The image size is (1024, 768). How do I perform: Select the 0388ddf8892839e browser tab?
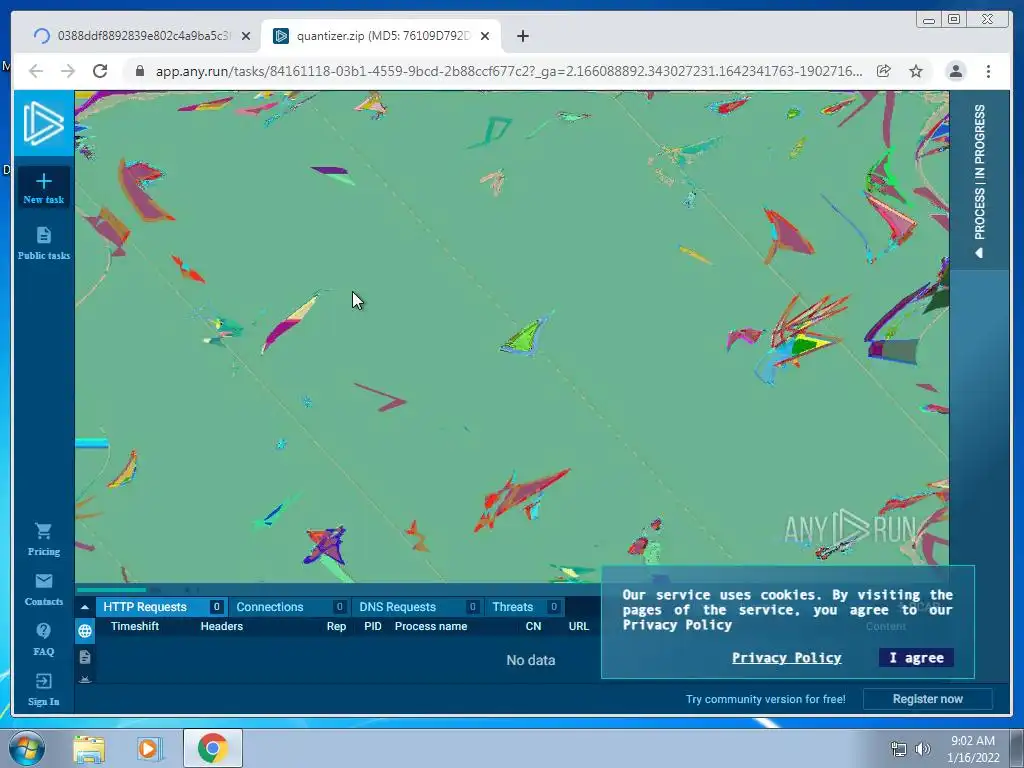click(x=140, y=36)
